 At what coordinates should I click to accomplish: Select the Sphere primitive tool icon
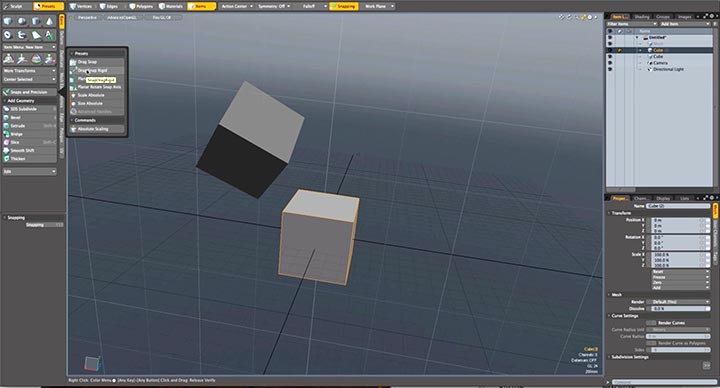pos(22,22)
